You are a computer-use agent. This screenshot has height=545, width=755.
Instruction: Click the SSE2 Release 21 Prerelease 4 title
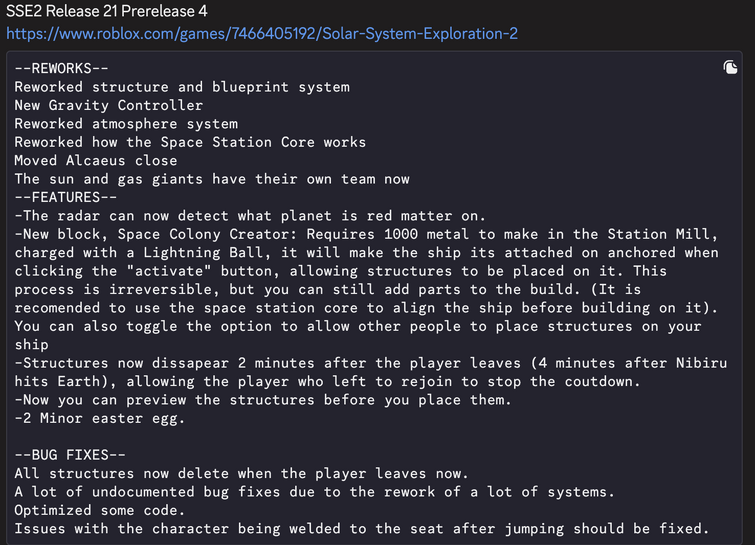pyautogui.click(x=106, y=11)
